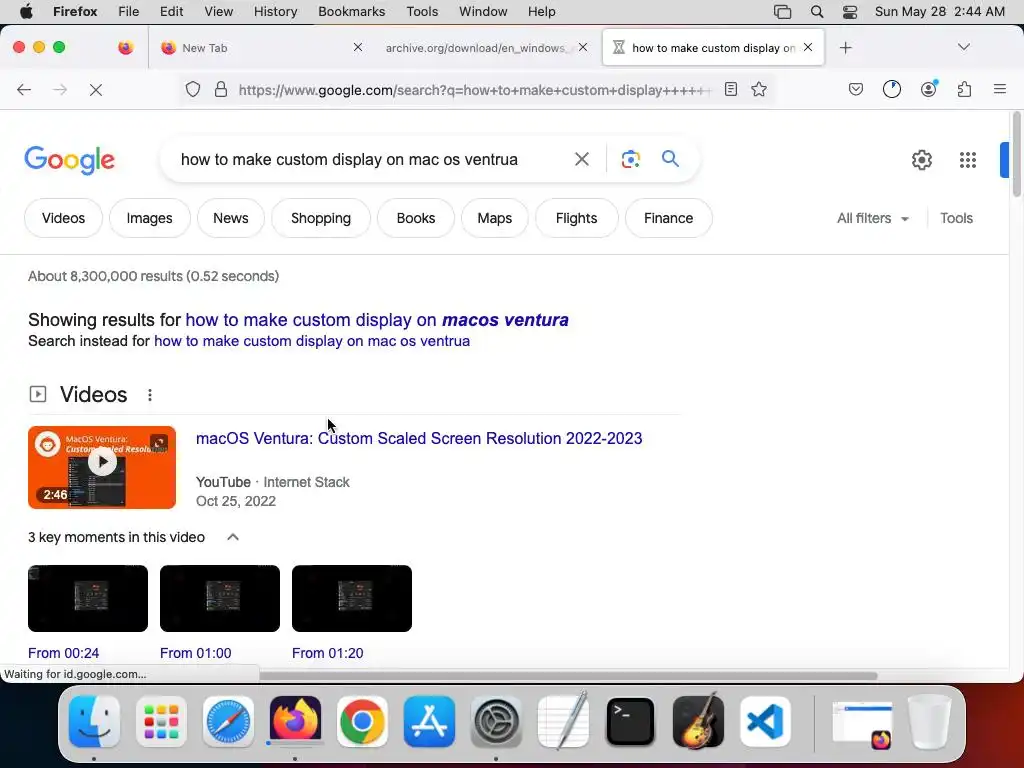Filter results by Flights

[x=576, y=218]
